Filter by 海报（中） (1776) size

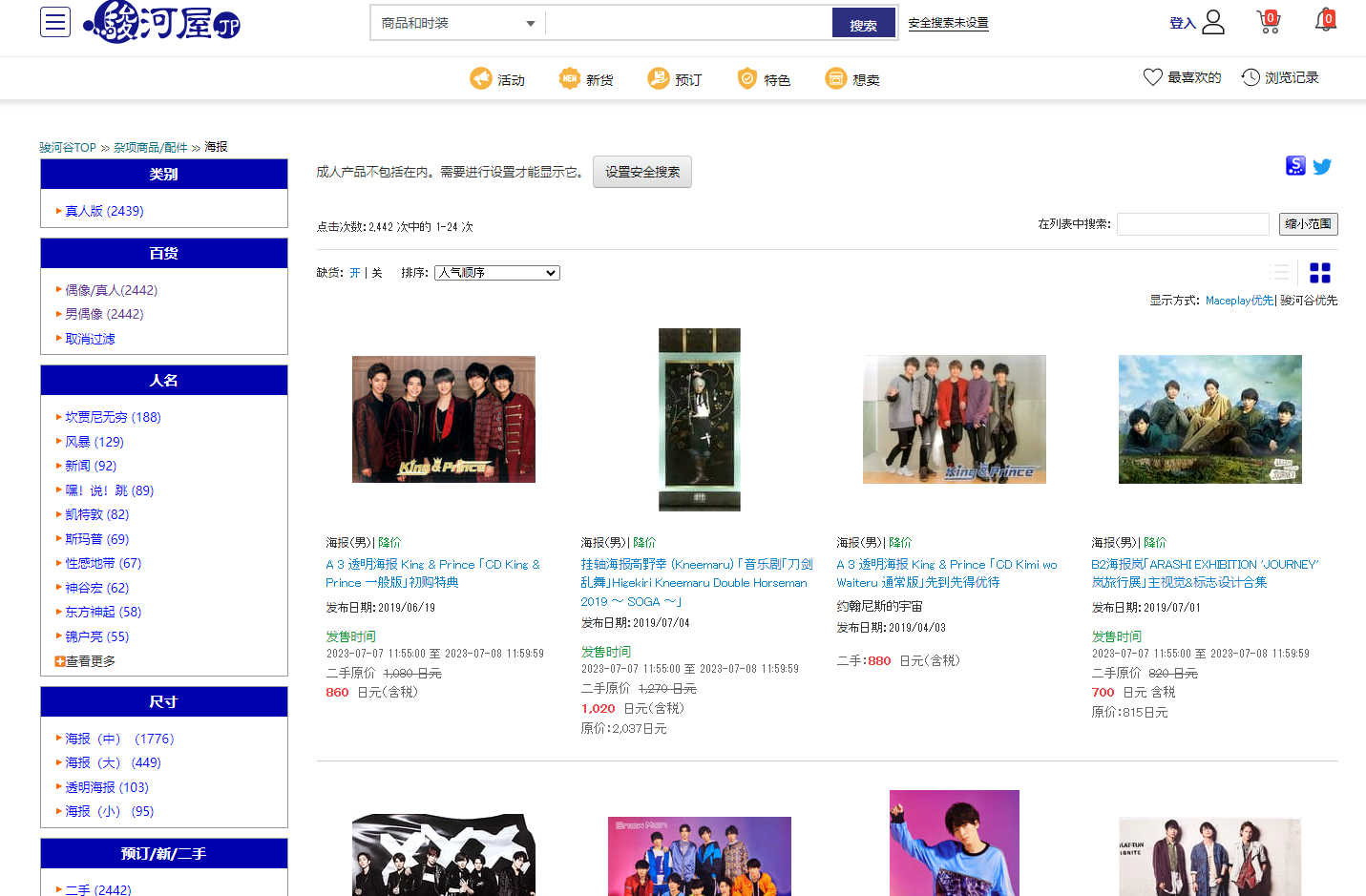119,739
